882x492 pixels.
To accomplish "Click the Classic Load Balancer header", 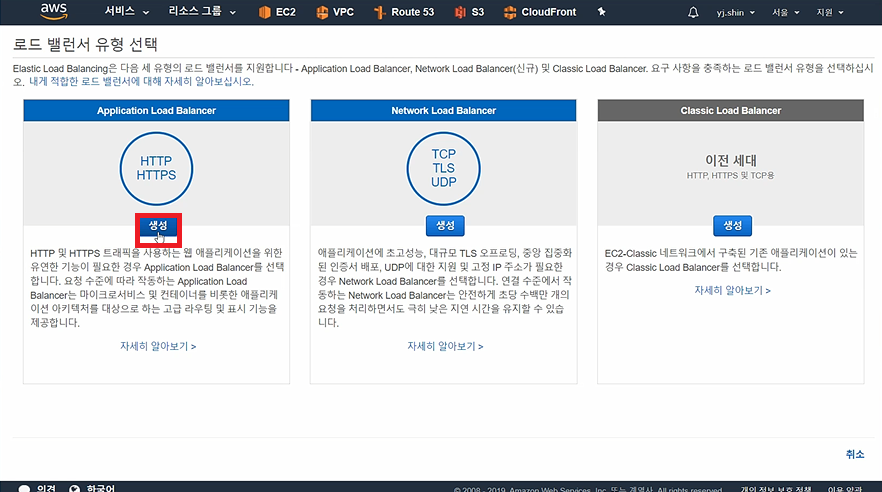I will [x=731, y=111].
